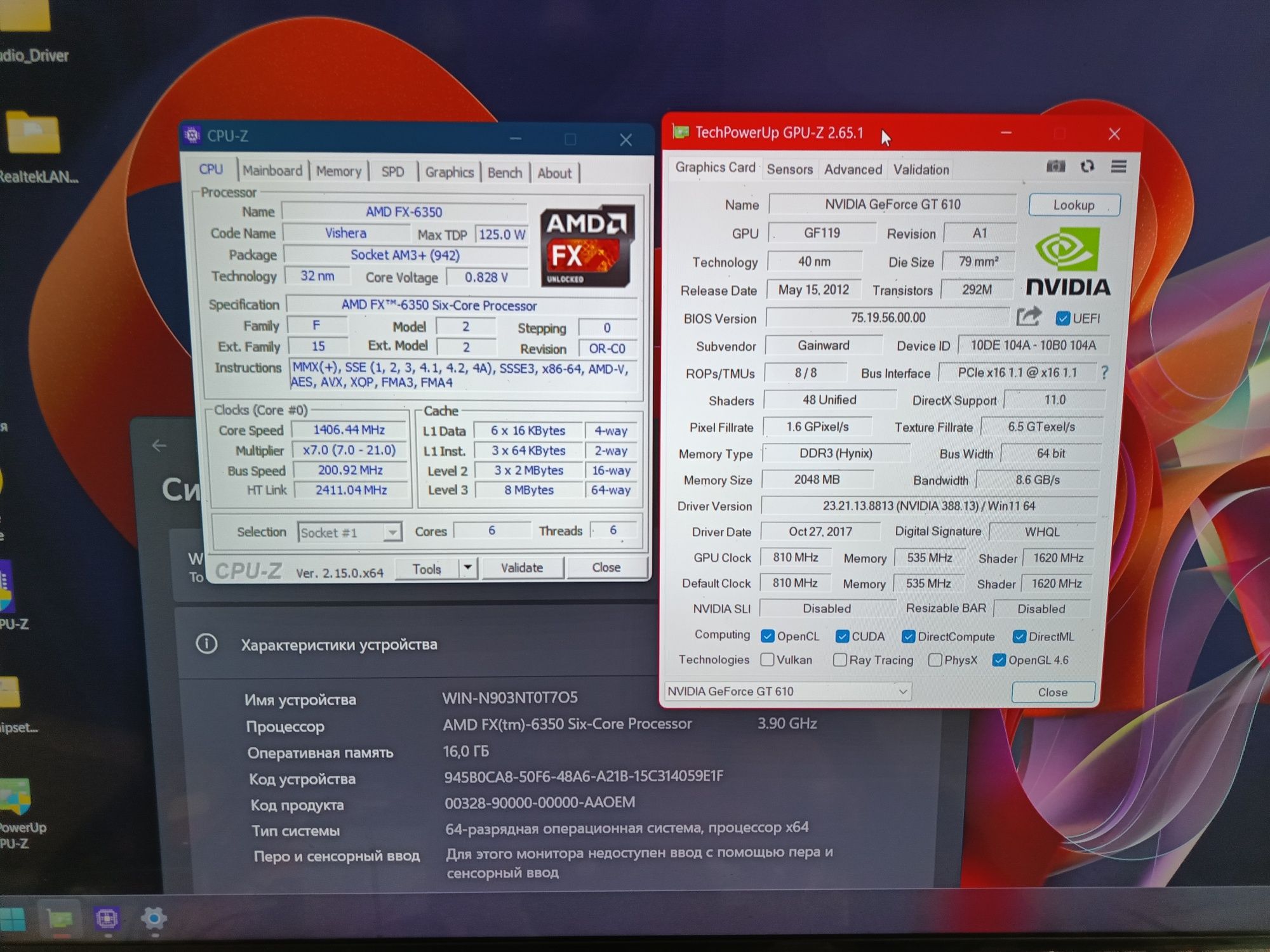1270x952 pixels.
Task: Click the Validate button in CPU-Z
Action: point(522,567)
